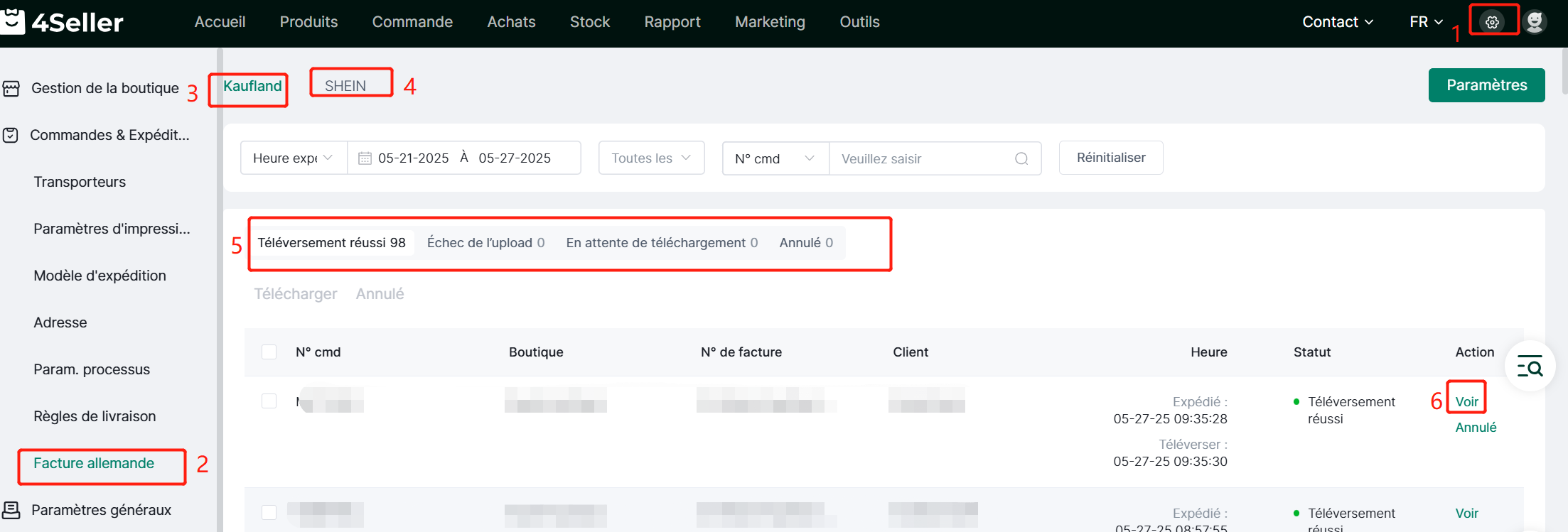
Task: Click the Réinitialiser button
Action: pos(1111,158)
